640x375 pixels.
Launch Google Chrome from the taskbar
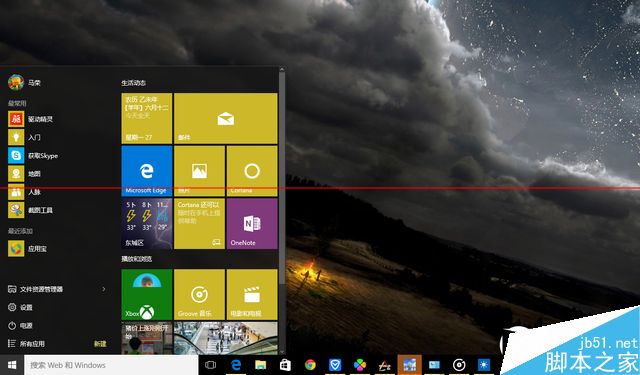(x=310, y=365)
